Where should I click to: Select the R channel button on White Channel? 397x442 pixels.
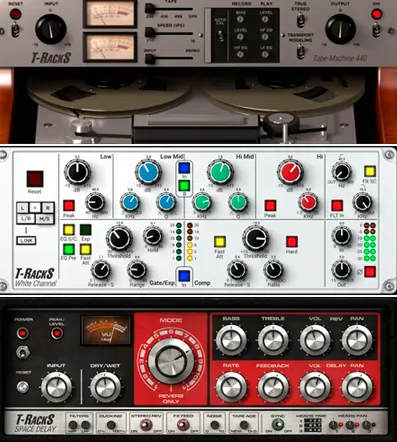click(48, 208)
